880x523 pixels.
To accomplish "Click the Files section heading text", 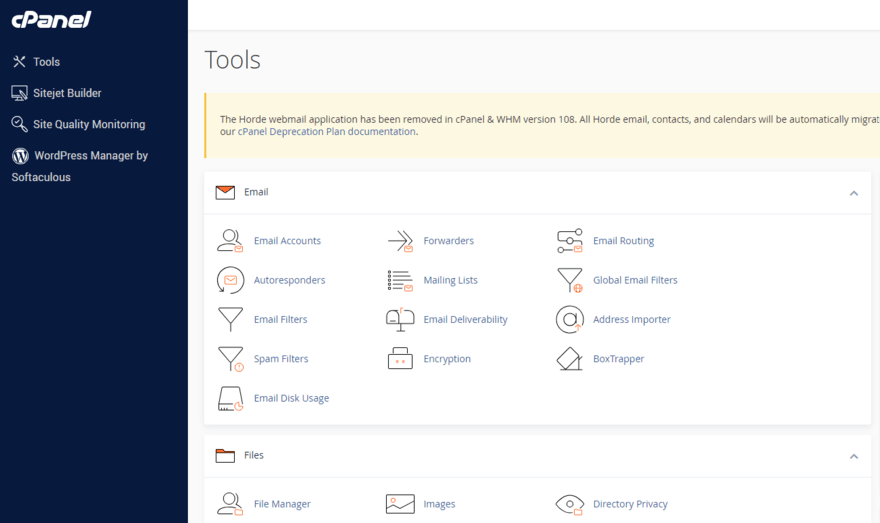I will pyautogui.click(x=254, y=455).
